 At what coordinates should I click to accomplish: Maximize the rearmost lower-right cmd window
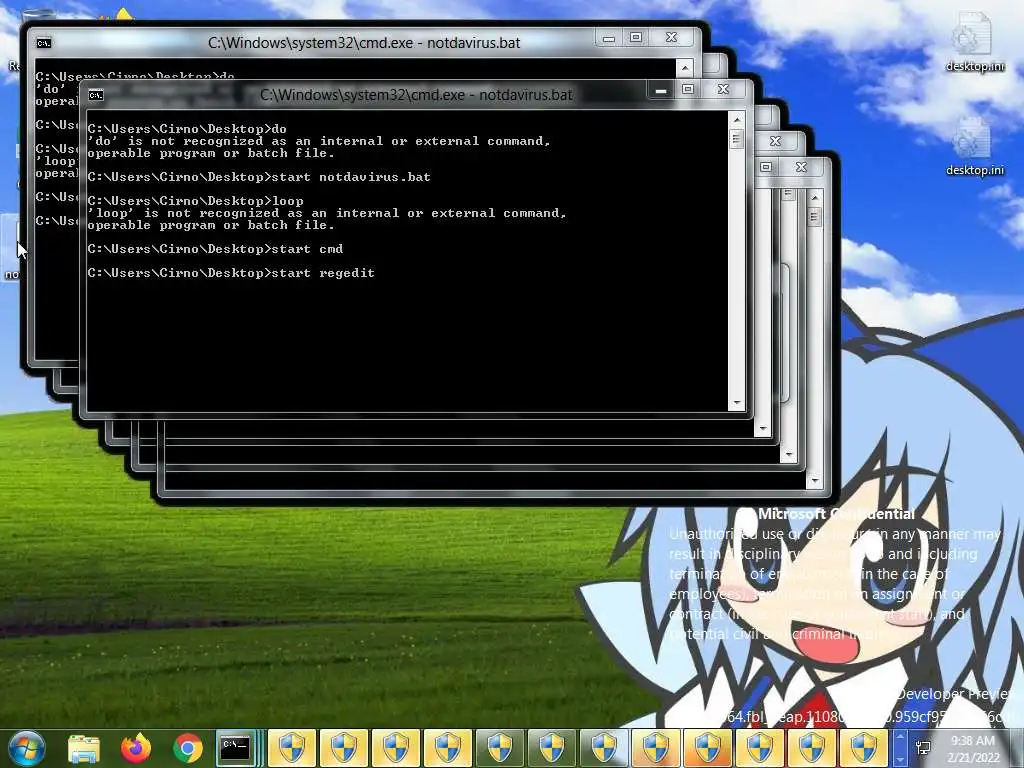click(766, 167)
